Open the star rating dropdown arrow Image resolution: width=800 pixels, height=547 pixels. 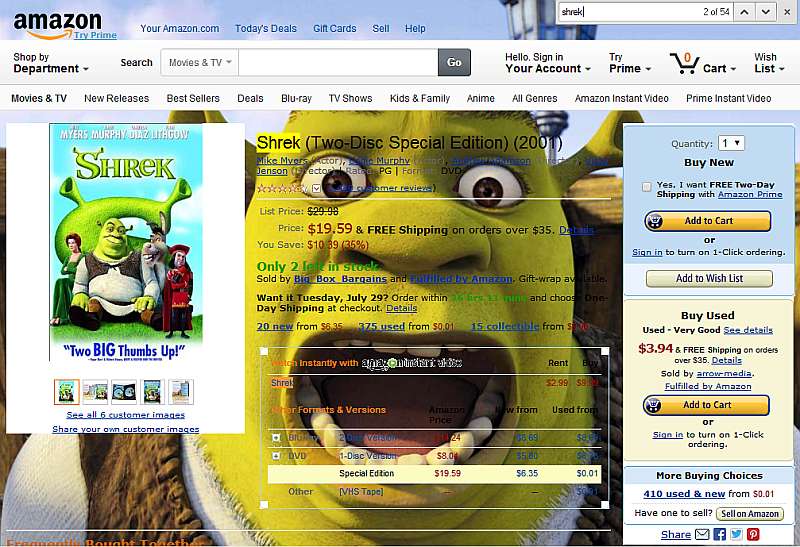tap(316, 188)
